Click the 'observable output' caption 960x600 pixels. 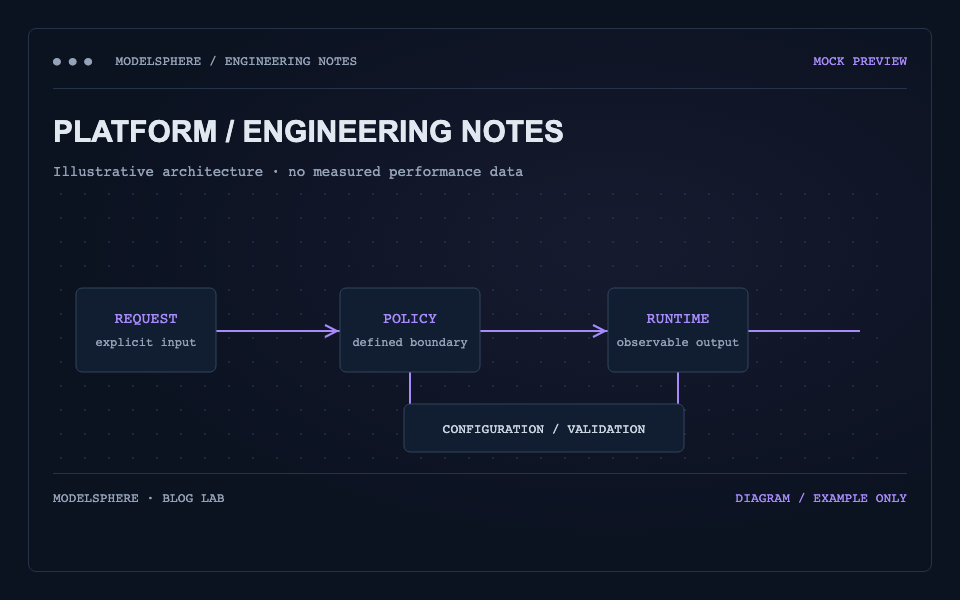pos(678,342)
